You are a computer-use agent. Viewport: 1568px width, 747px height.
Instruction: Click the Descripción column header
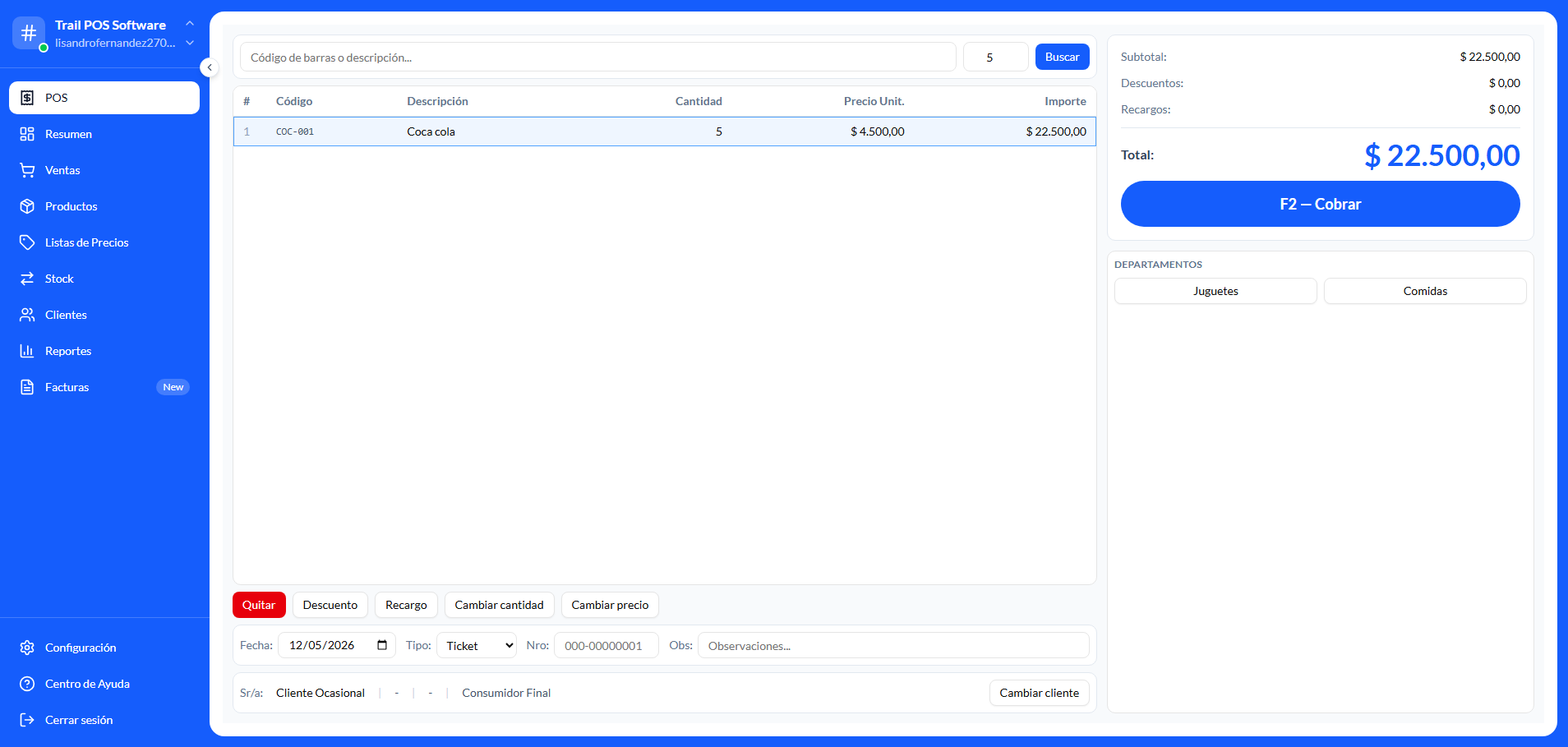(x=437, y=101)
